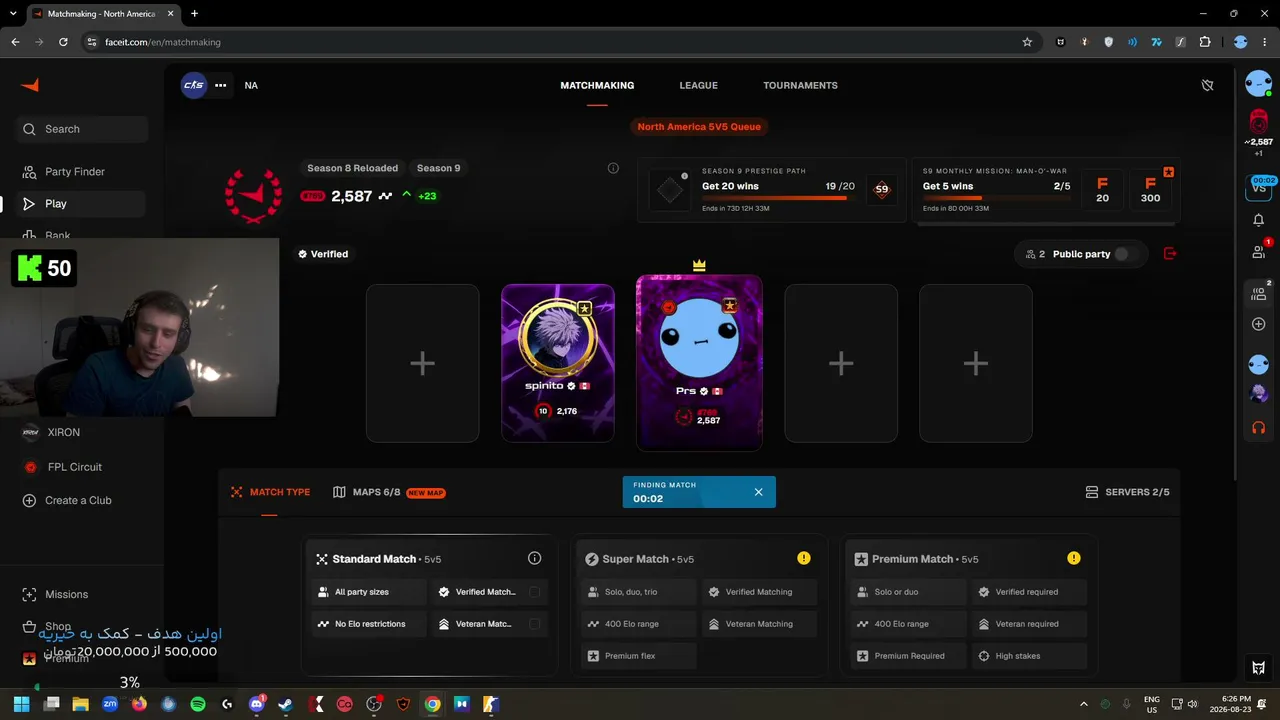Bookmark this page with the star icon
This screenshot has height=720, width=1280.
click(1027, 42)
